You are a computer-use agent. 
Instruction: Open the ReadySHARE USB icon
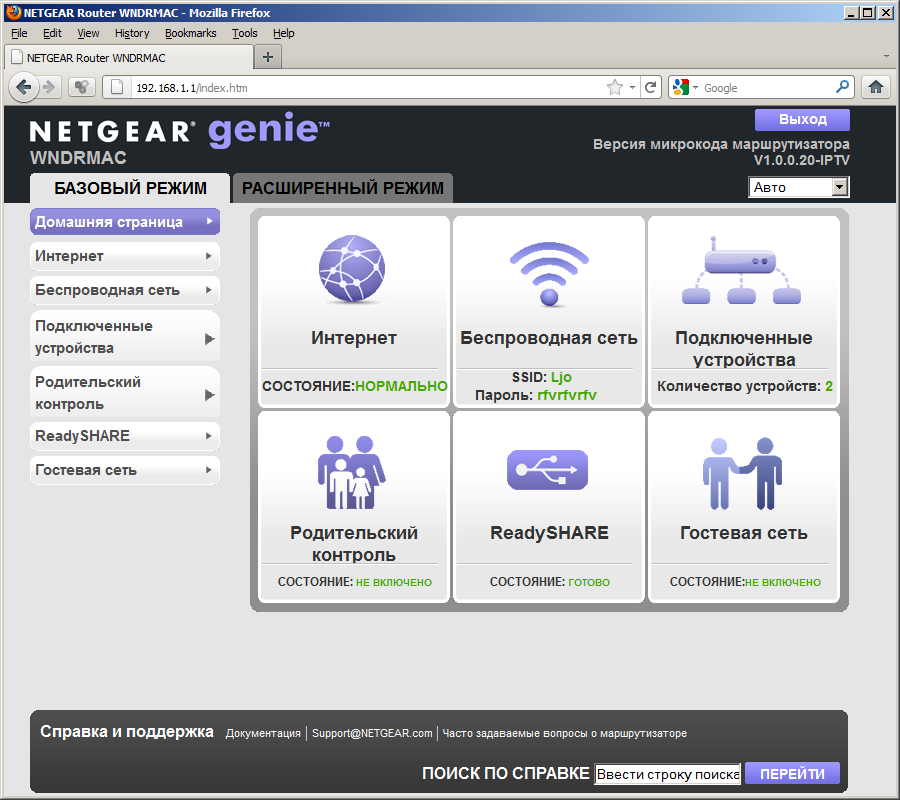click(548, 470)
